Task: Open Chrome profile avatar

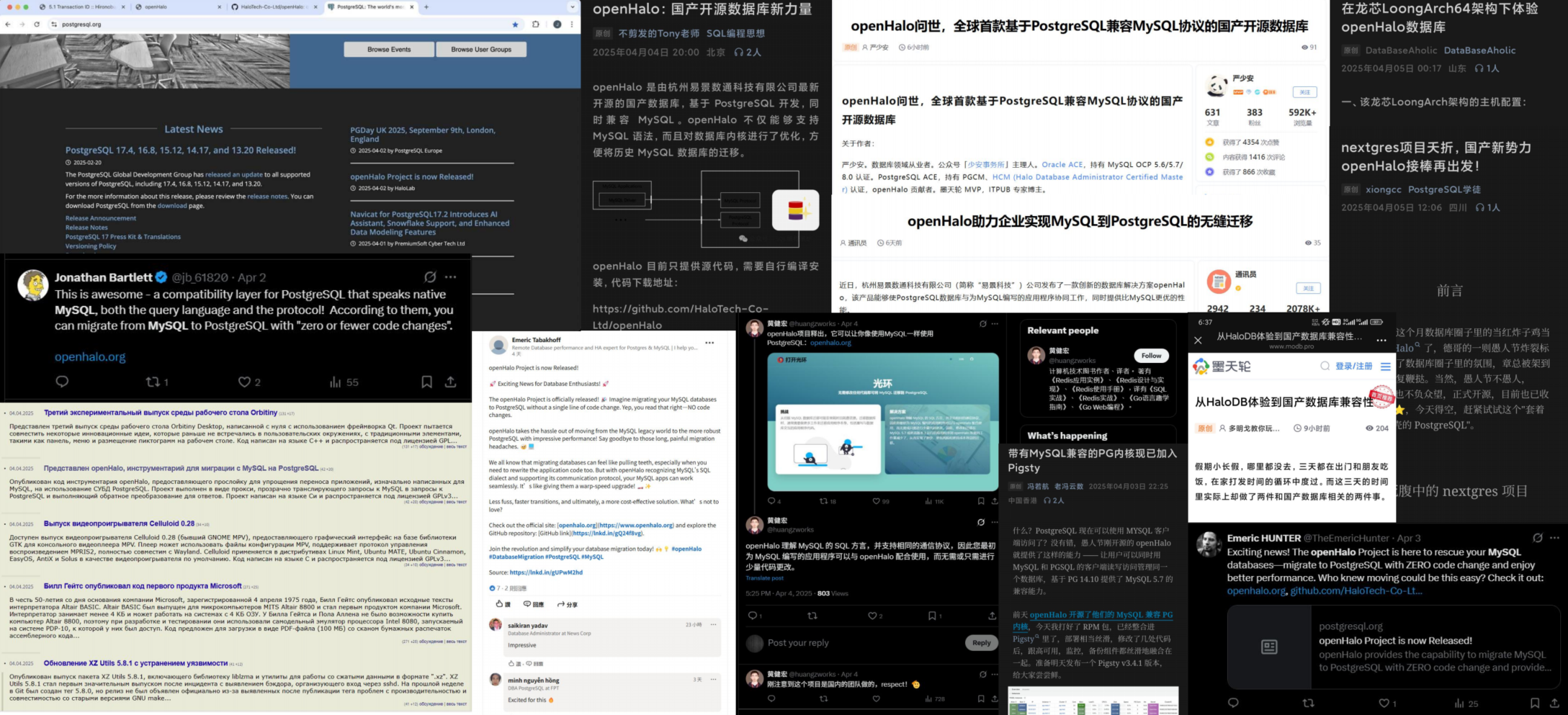Action: click(x=557, y=24)
